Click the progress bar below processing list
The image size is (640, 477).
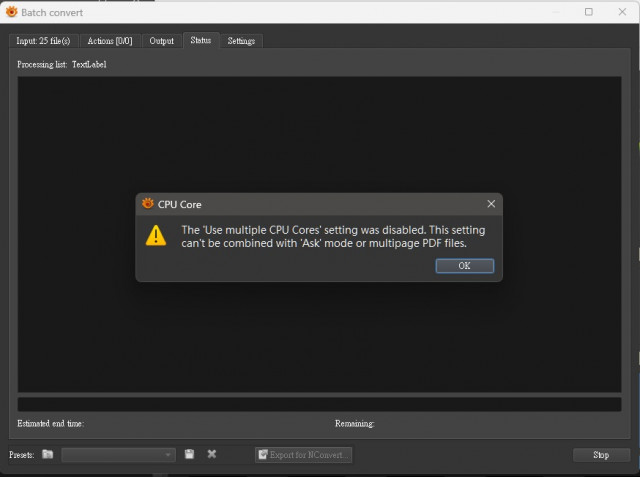(319, 404)
